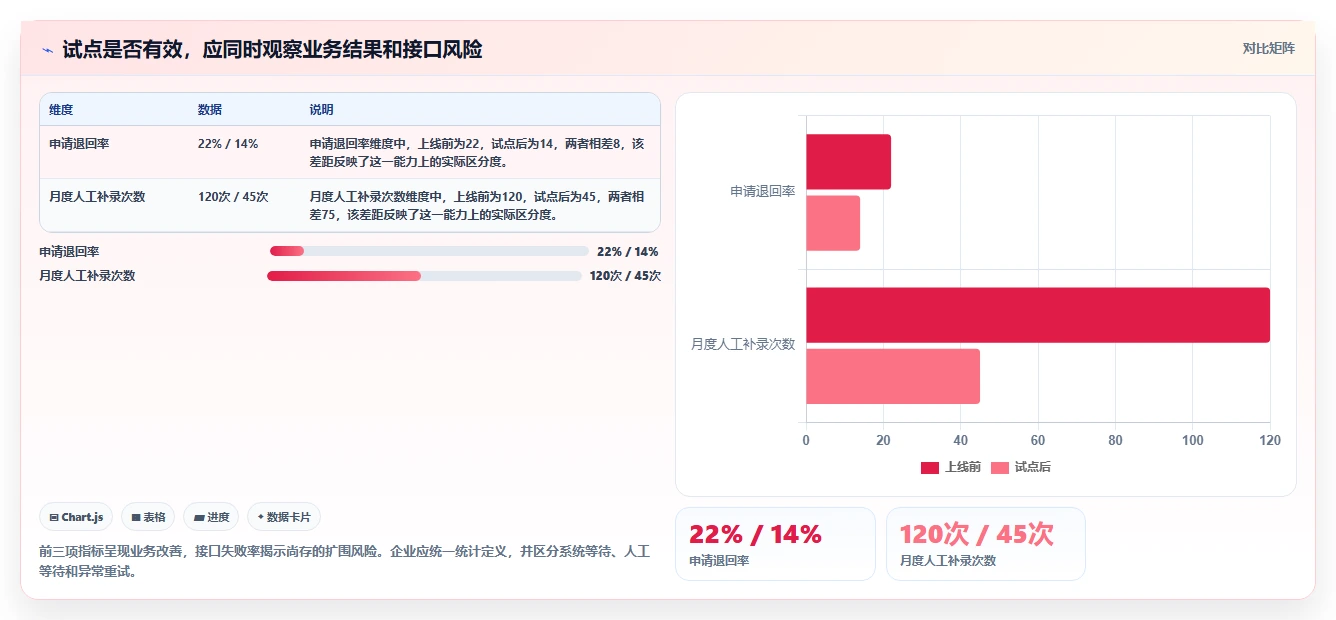The width and height of the screenshot is (1336, 620).
Task: Click the 月度人工补录次数 chart axis label
Action: tap(743, 345)
